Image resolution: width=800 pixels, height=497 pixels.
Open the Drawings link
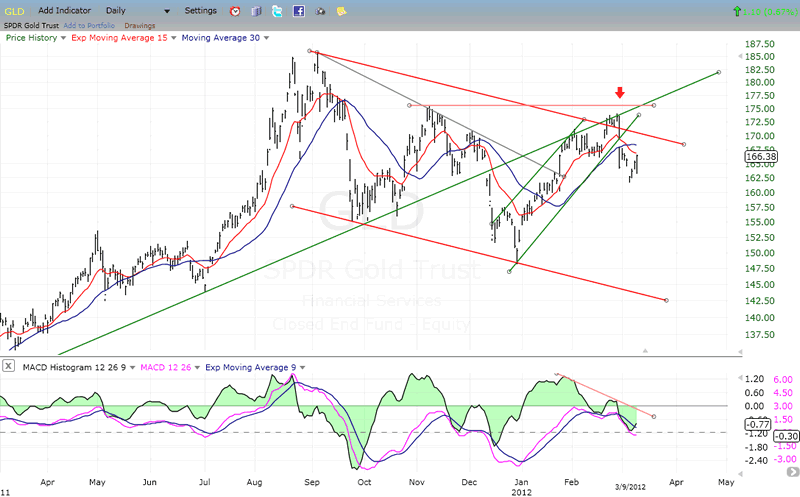[140, 24]
